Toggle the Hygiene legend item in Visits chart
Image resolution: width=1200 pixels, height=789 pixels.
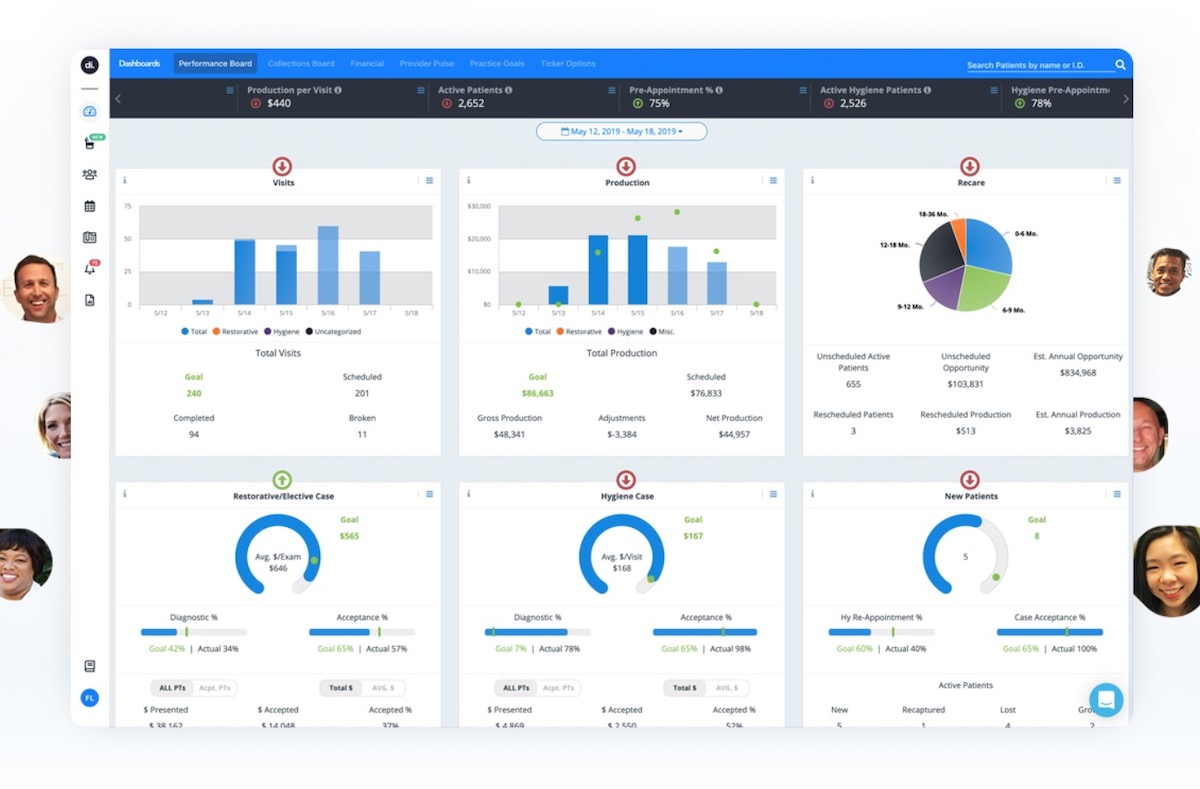282,331
